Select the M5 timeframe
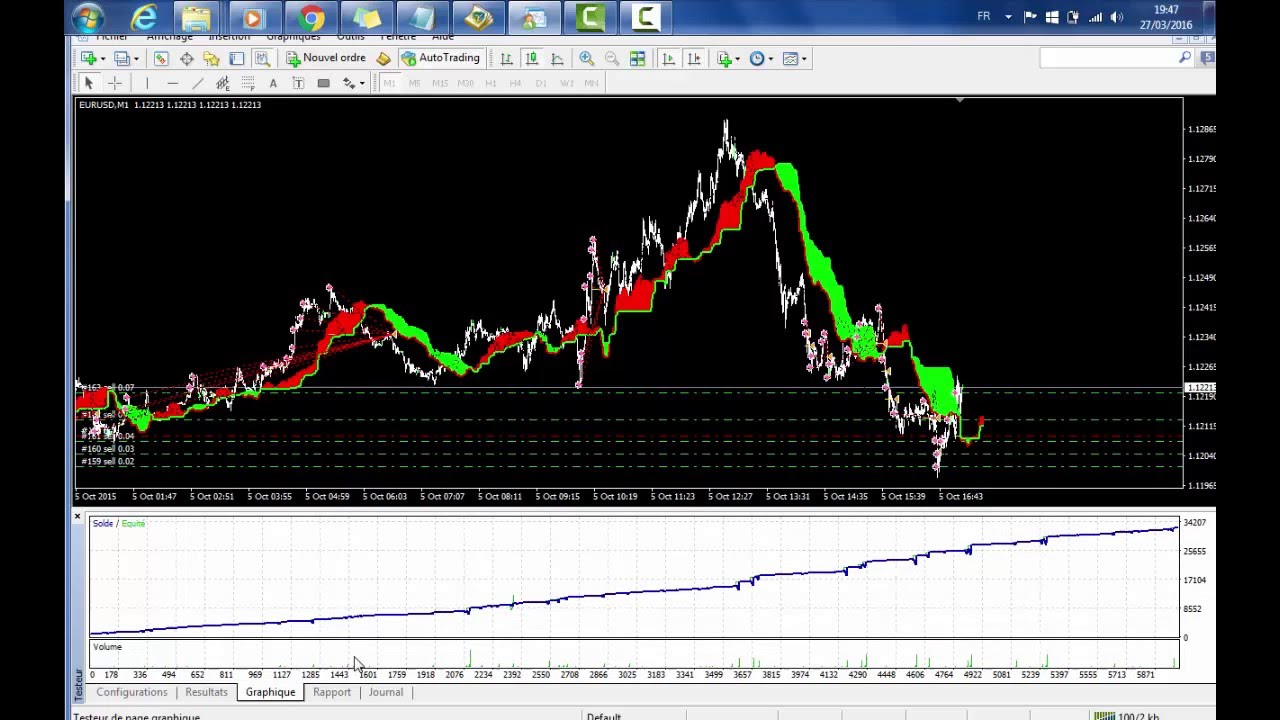Viewport: 1280px width, 720px height. point(414,83)
